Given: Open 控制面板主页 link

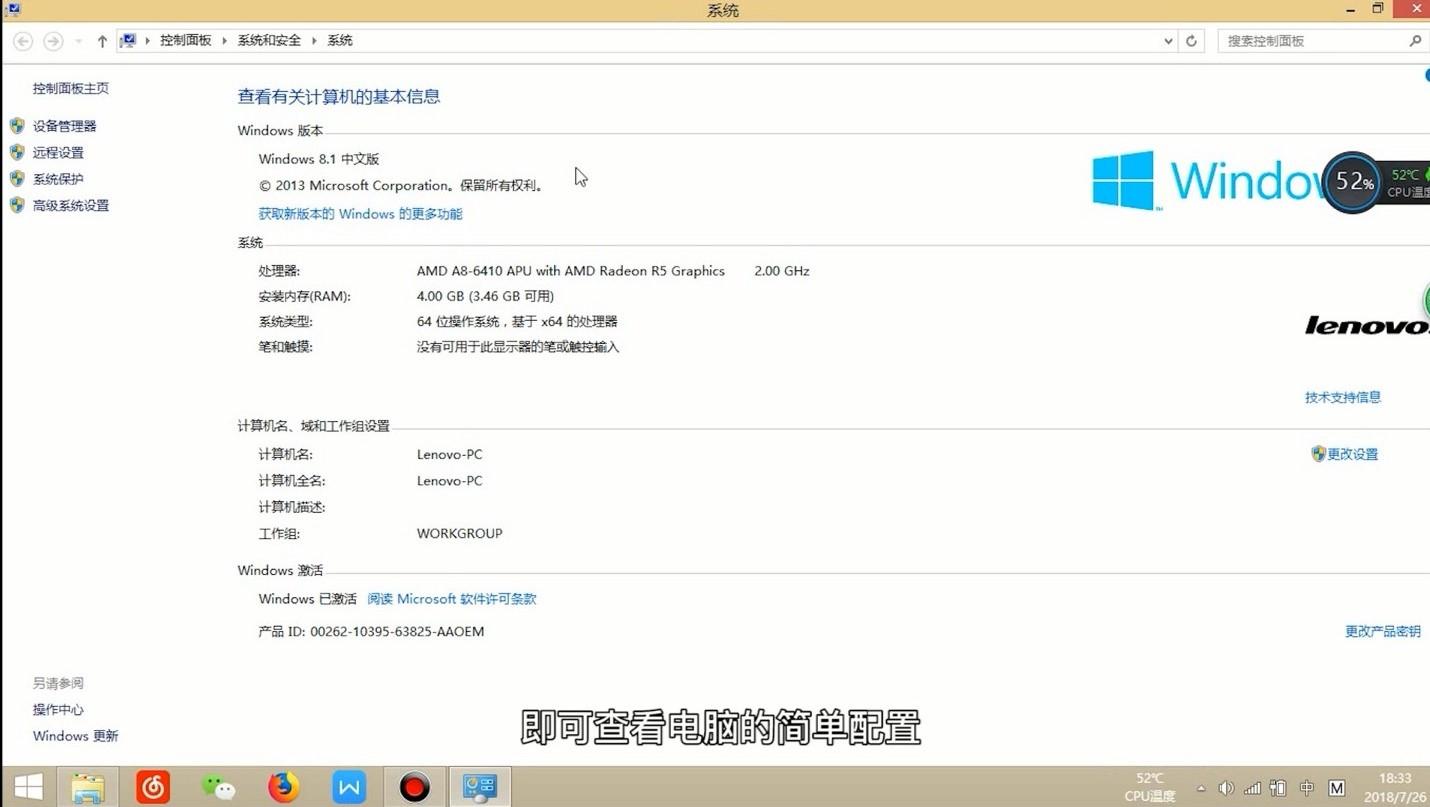Looking at the screenshot, I should click(x=71, y=88).
